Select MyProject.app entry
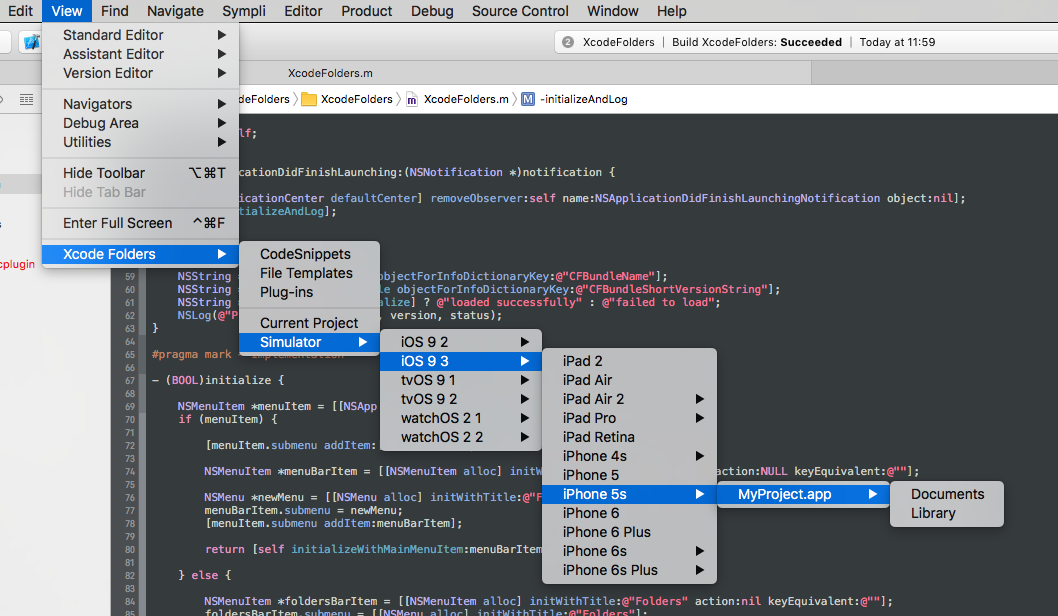 pos(803,494)
